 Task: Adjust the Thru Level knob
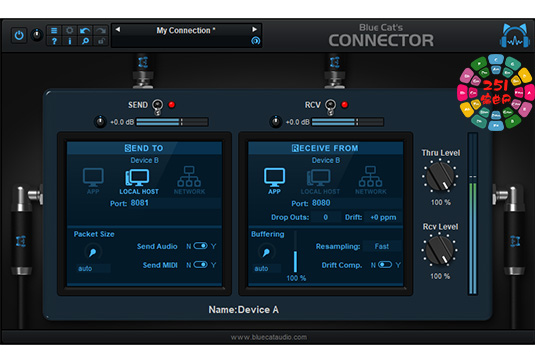[440, 177]
